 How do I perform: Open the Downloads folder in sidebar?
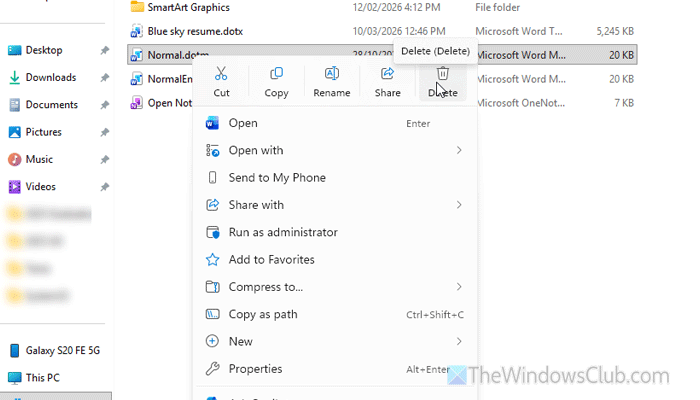(51, 78)
